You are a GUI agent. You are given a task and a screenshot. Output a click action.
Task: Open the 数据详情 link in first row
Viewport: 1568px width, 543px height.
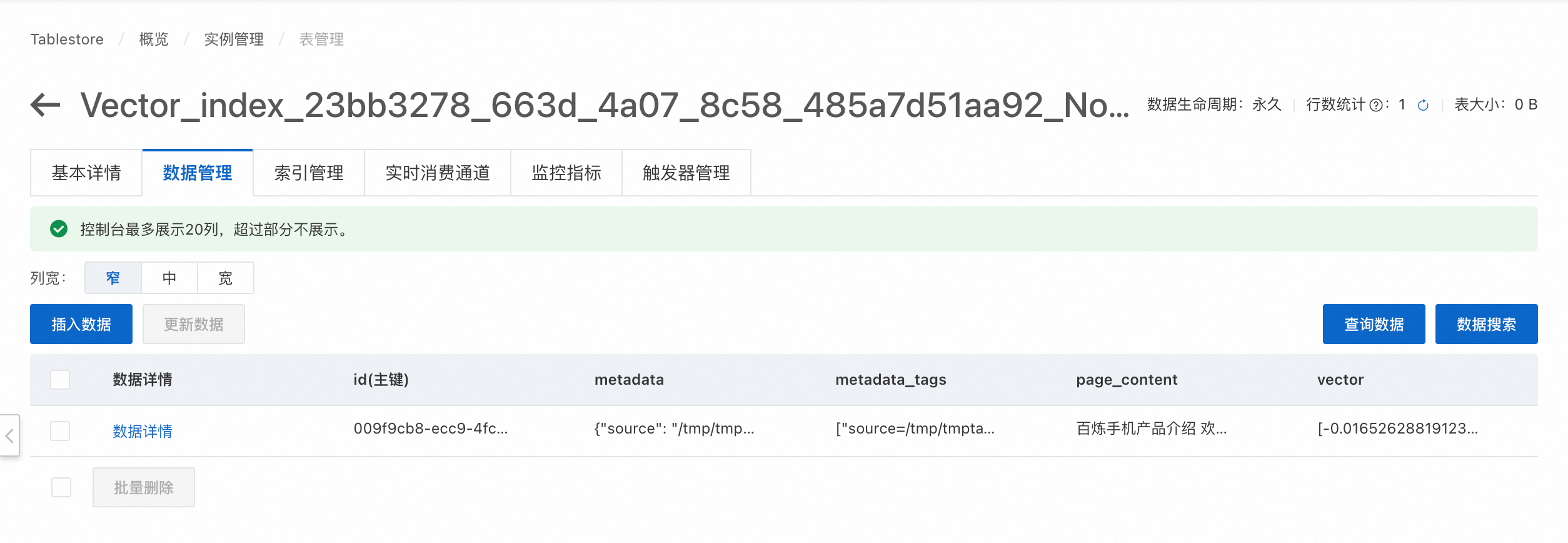point(143,431)
